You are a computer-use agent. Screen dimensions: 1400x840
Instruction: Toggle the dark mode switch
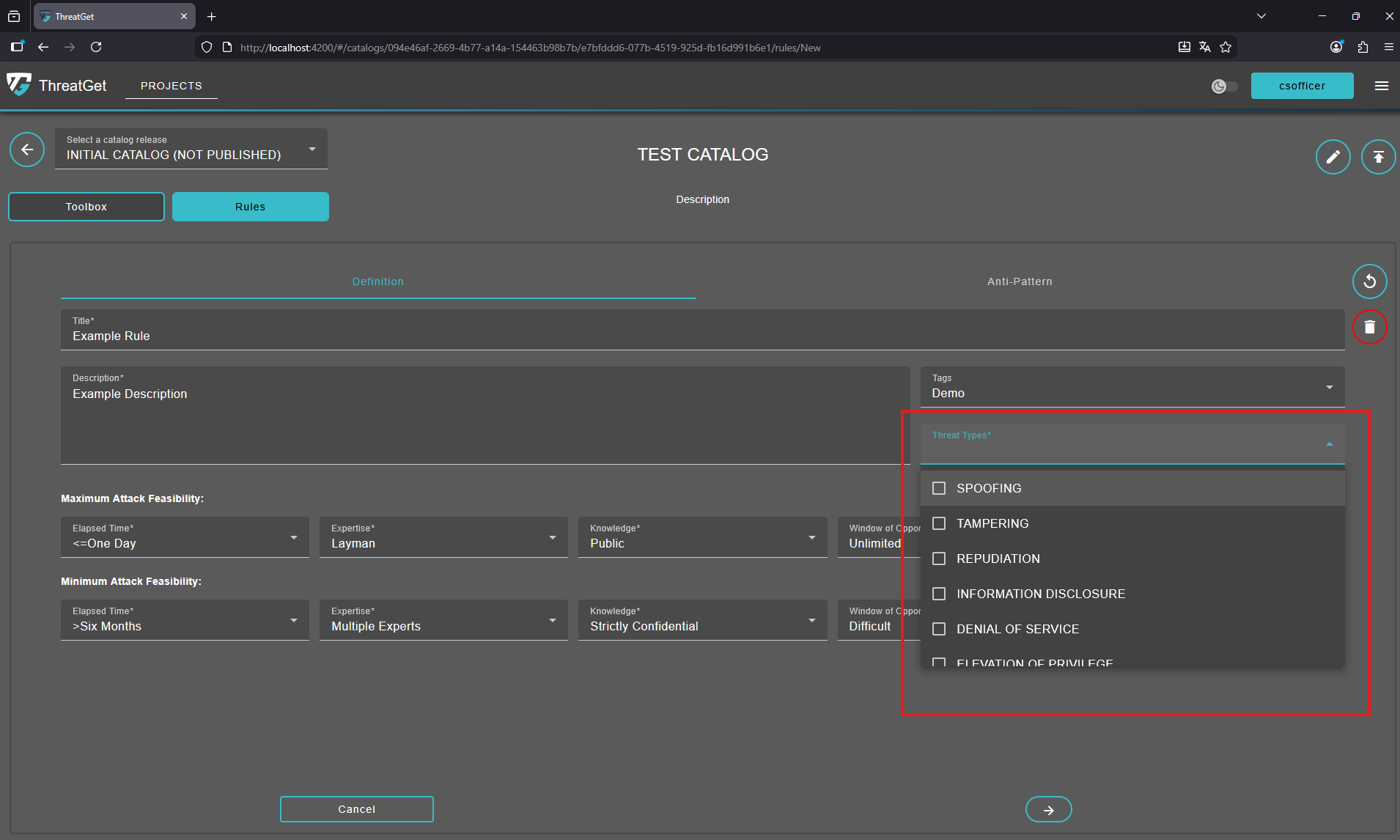pos(1224,86)
